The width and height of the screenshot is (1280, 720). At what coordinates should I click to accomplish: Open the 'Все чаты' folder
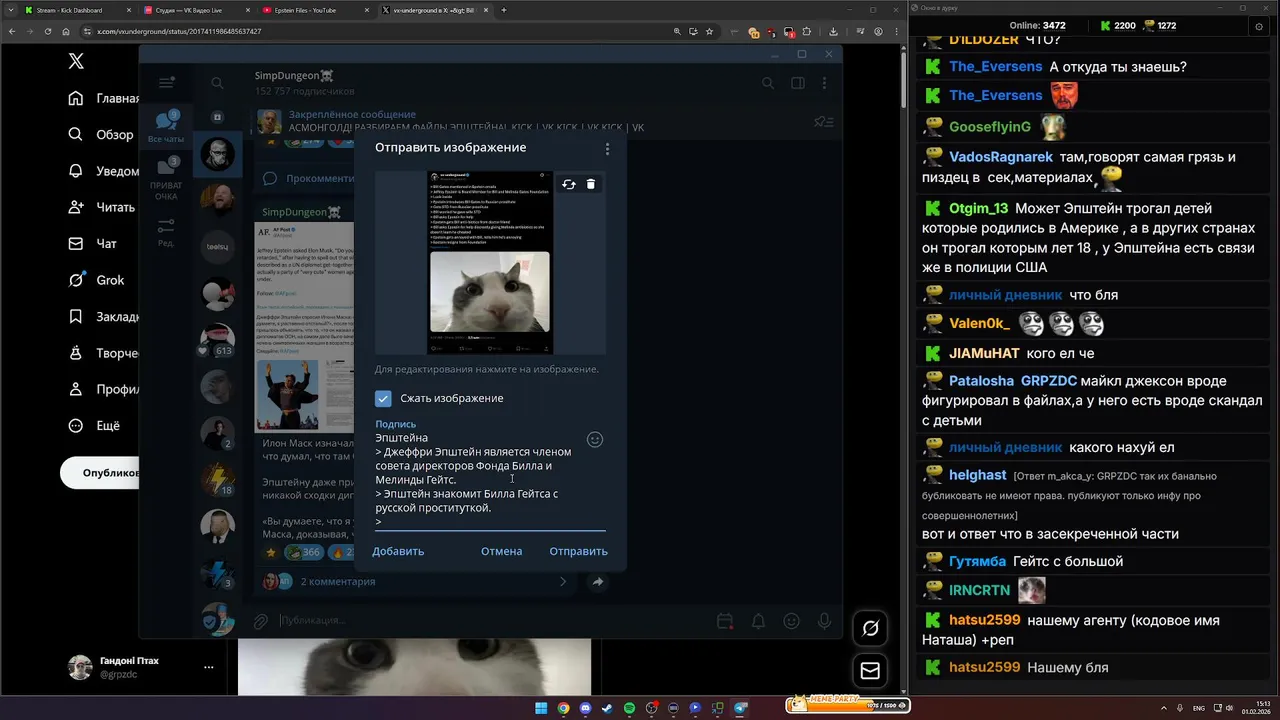point(166,127)
